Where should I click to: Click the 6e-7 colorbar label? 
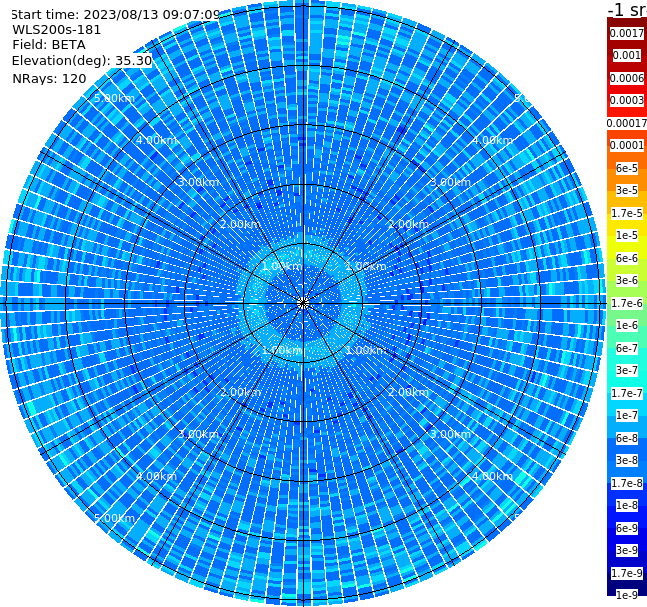click(x=627, y=348)
